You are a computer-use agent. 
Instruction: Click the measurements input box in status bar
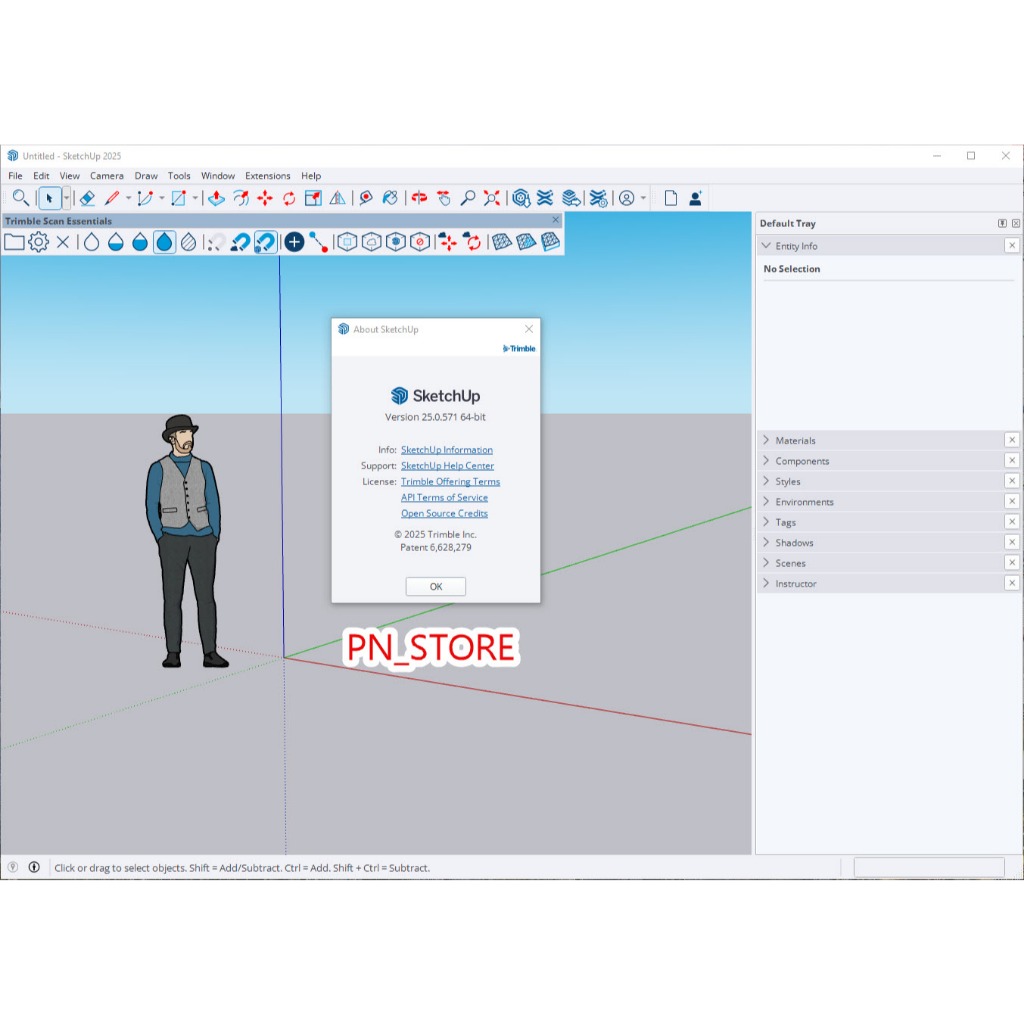(x=928, y=867)
